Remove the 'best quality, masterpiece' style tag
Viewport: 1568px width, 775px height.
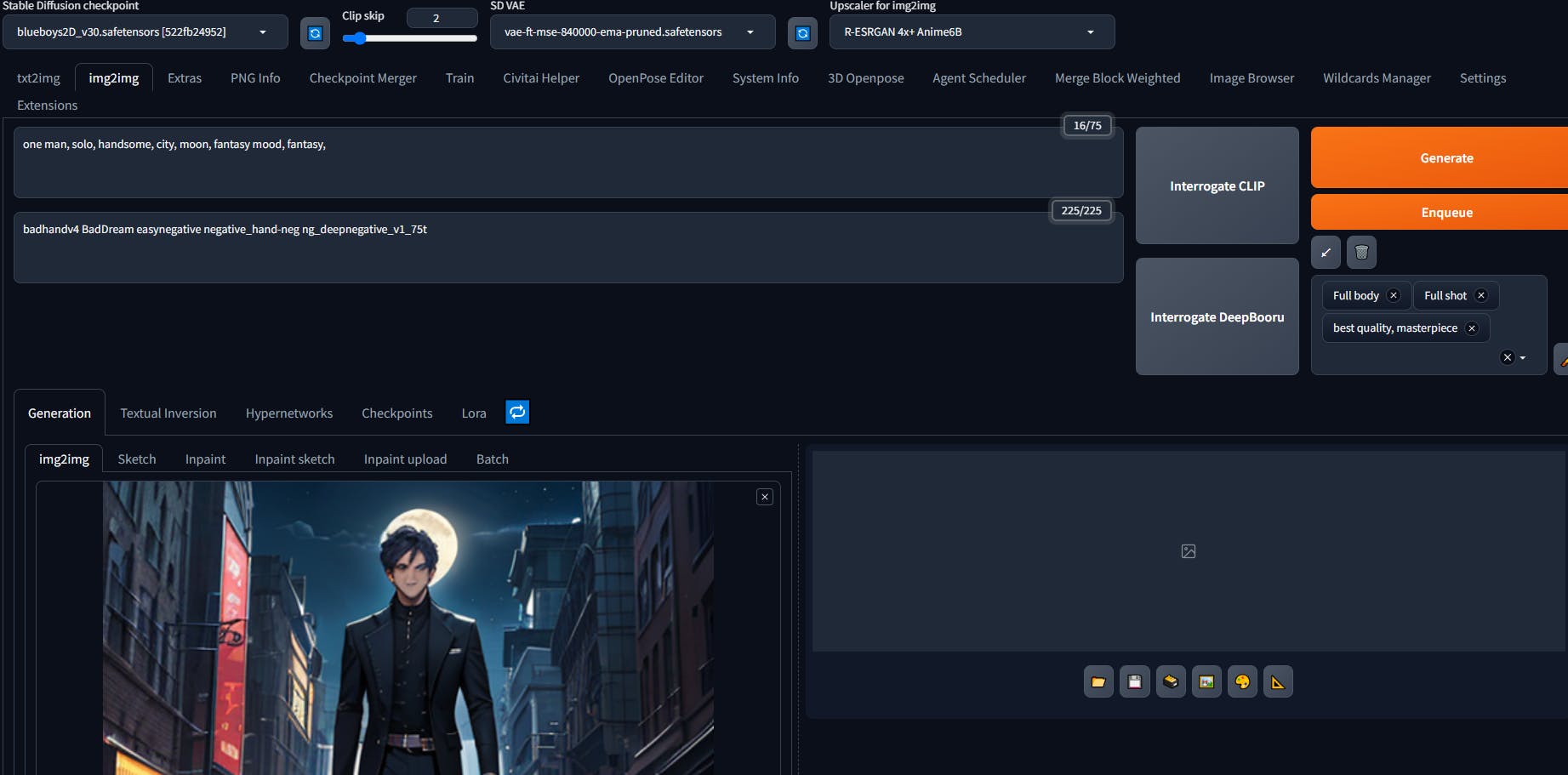pyautogui.click(x=1472, y=328)
